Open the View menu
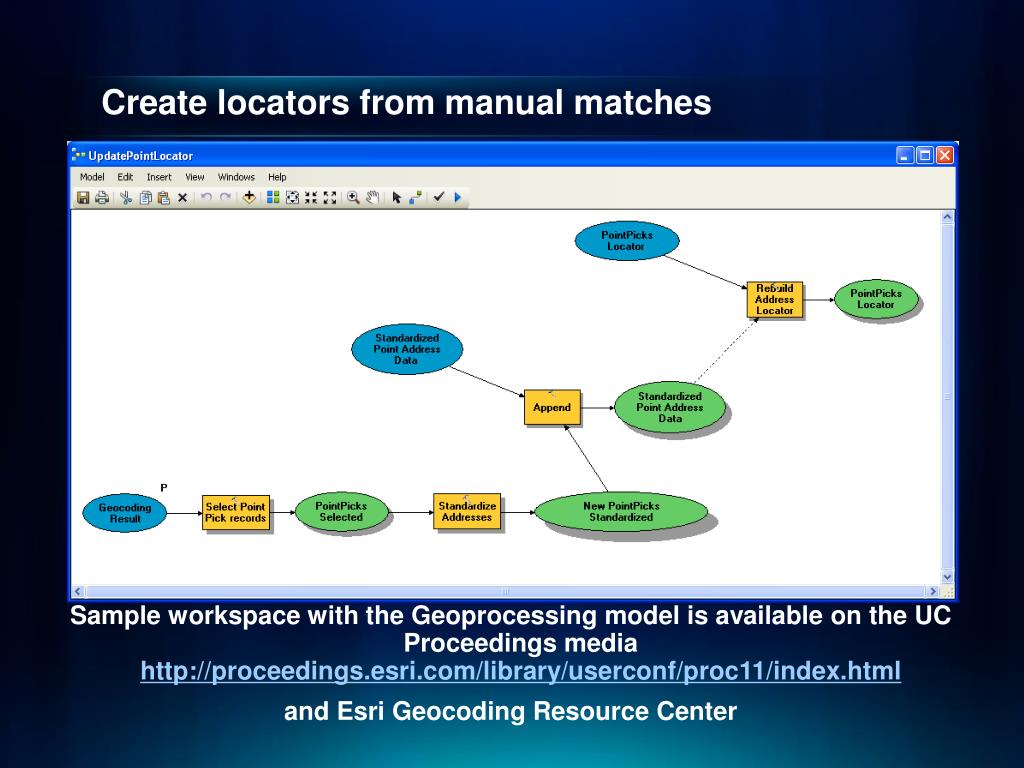This screenshot has height=768, width=1024. 195,177
